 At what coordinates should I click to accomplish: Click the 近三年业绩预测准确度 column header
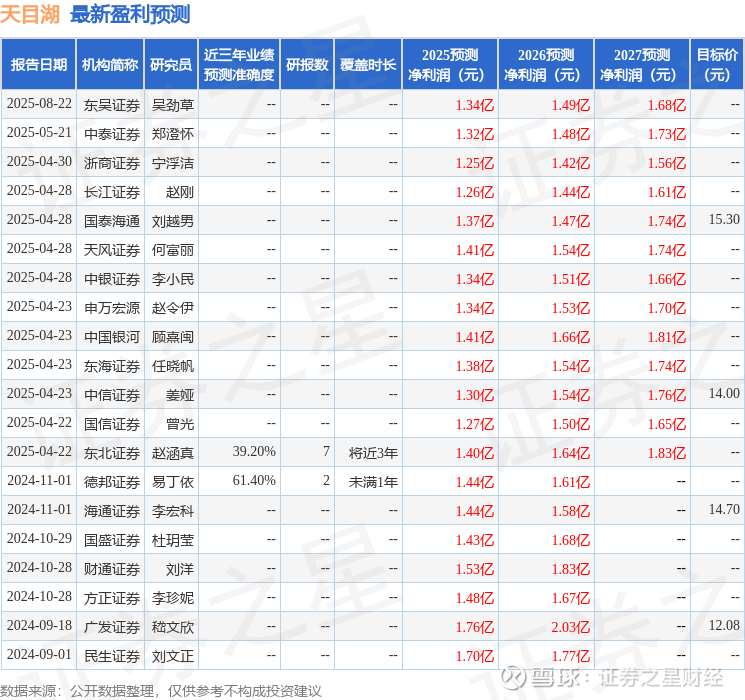click(x=239, y=65)
